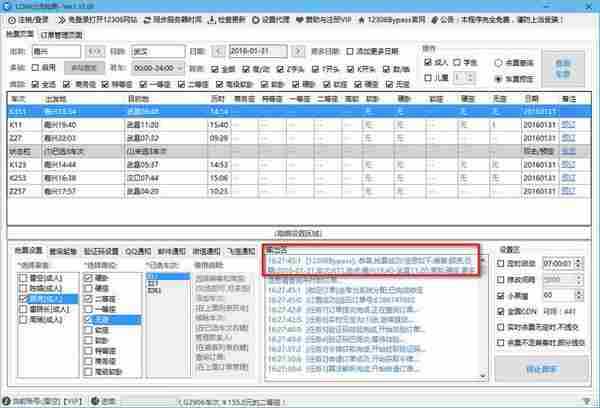Click the 注销/登录 toolbar icon
Viewport: 600px width, 408px height.
pyautogui.click(x=12, y=20)
